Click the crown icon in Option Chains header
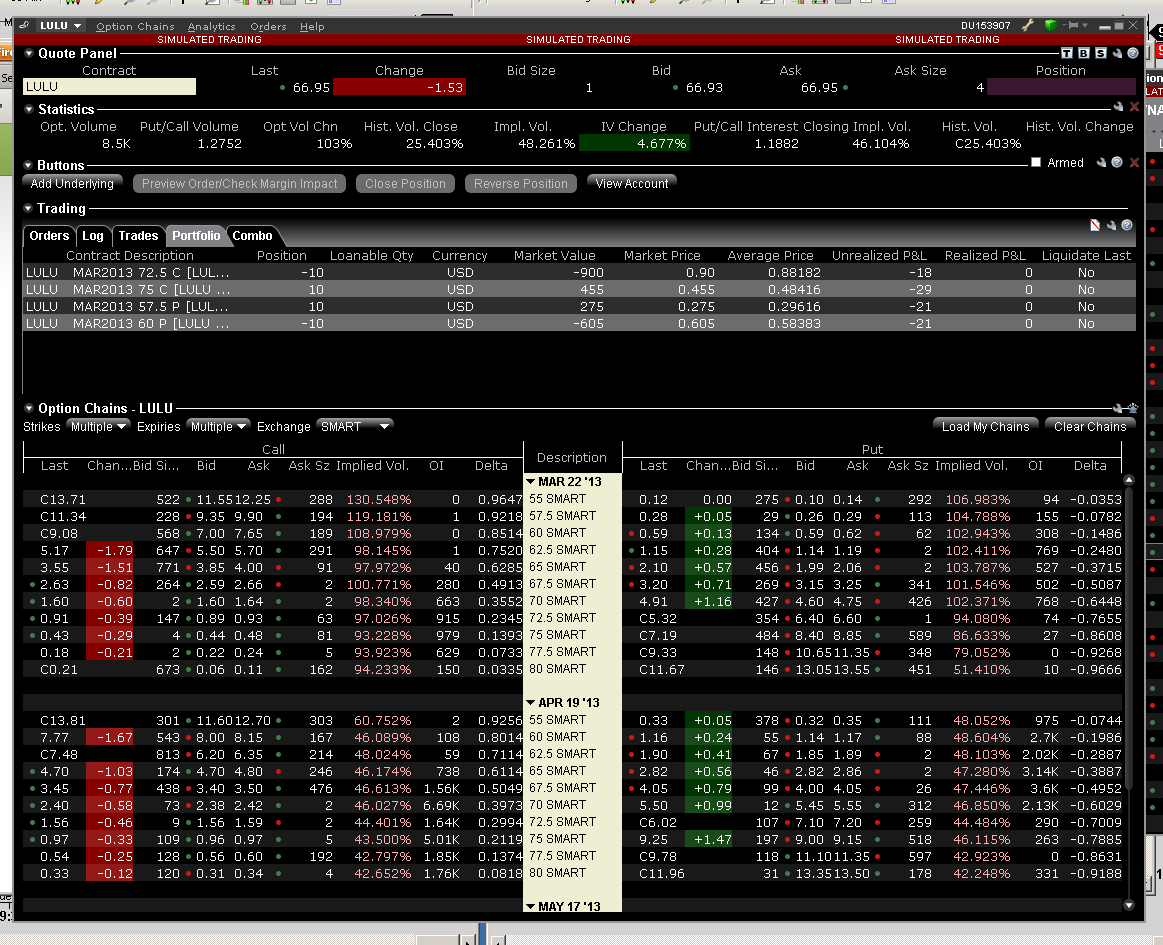The image size is (1163, 945). coord(1133,408)
